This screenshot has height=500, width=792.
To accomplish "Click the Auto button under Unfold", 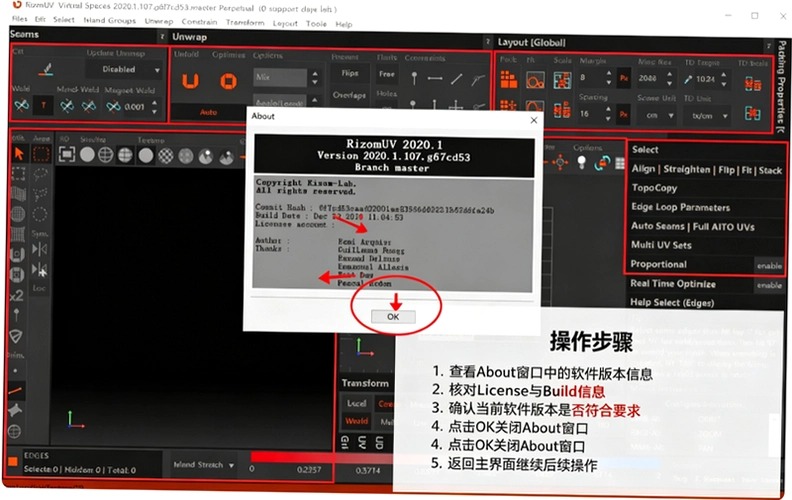I will point(208,113).
